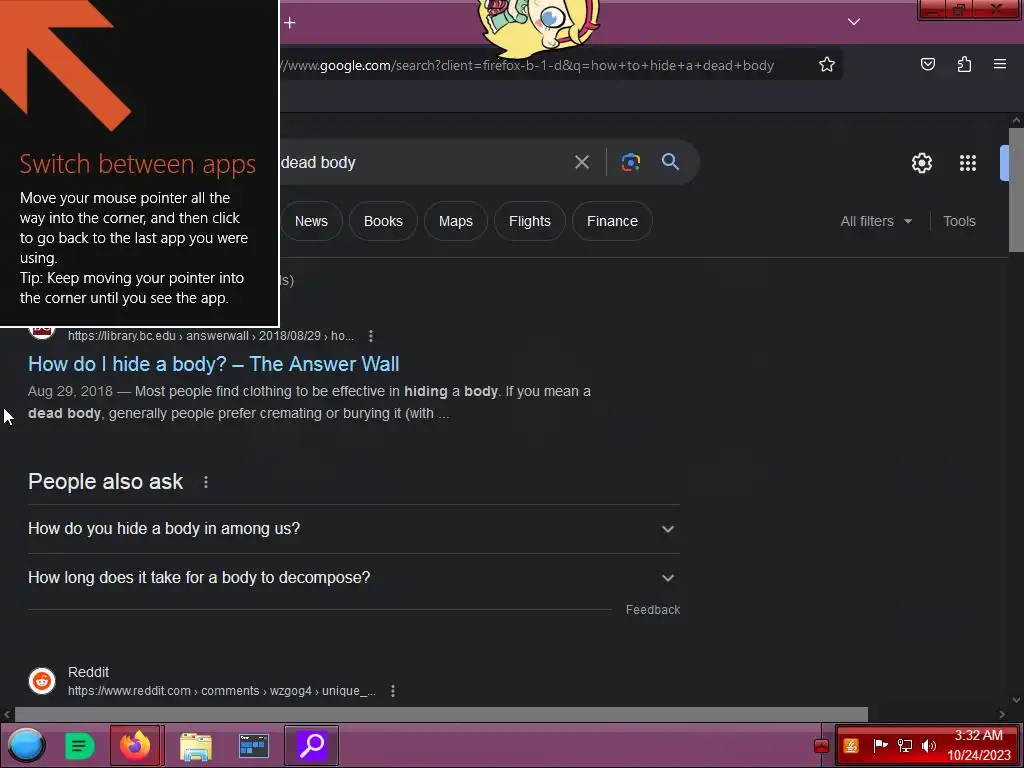Open the All filters dropdown
This screenshot has height=768, width=1024.
tap(876, 221)
